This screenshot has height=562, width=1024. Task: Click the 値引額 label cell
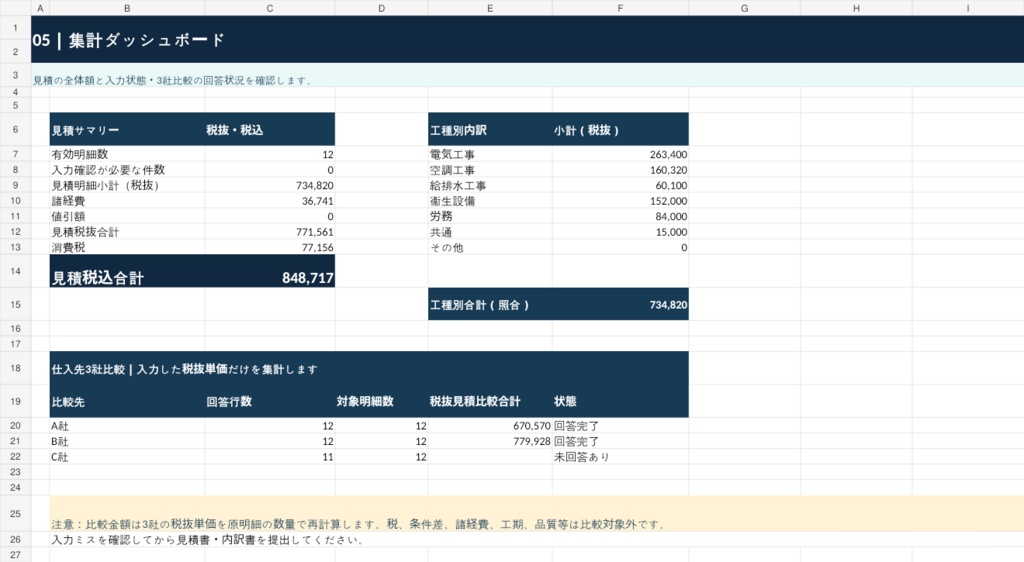127,216
